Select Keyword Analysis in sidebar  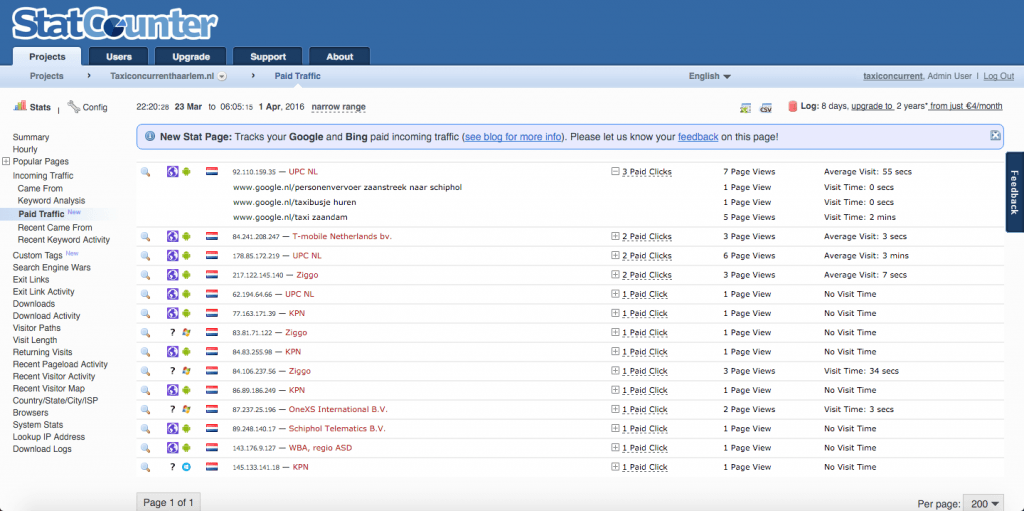(x=52, y=201)
